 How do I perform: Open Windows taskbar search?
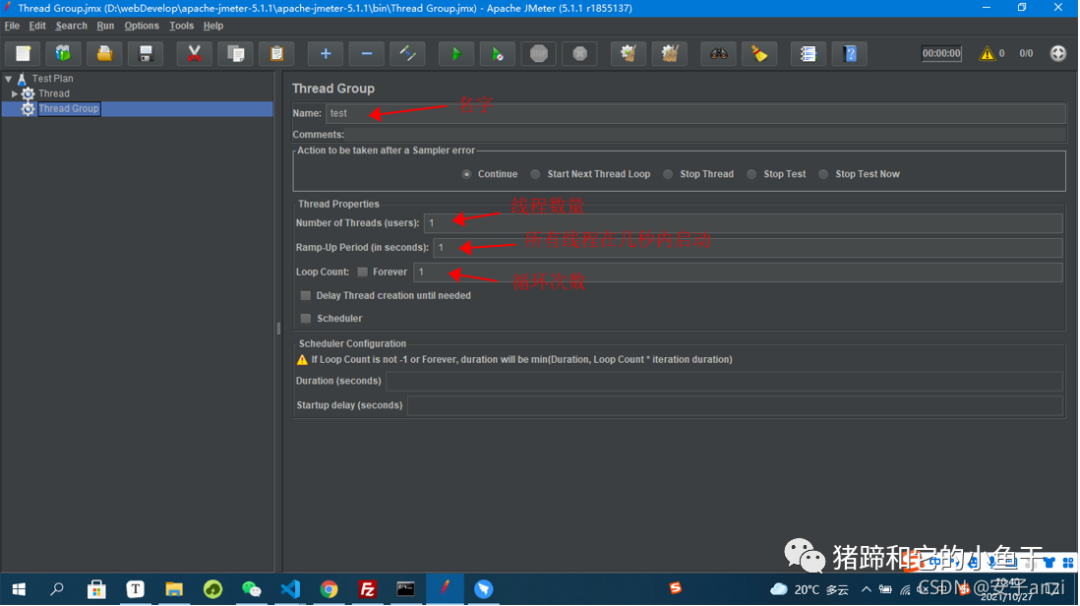pyautogui.click(x=57, y=589)
